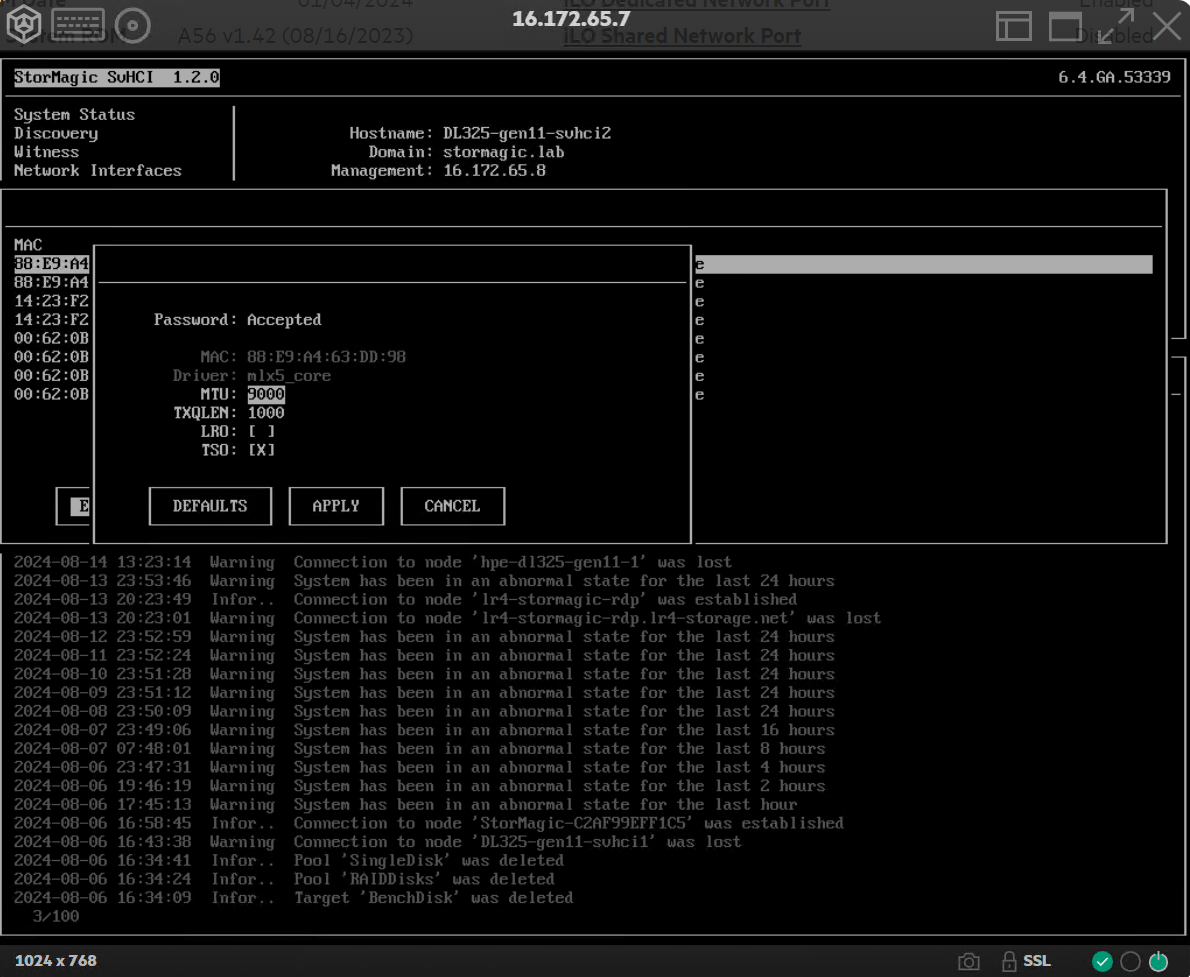This screenshot has width=1190, height=977.
Task: Toggle full screen with arrows icon
Action: pyautogui.click(x=1116, y=26)
